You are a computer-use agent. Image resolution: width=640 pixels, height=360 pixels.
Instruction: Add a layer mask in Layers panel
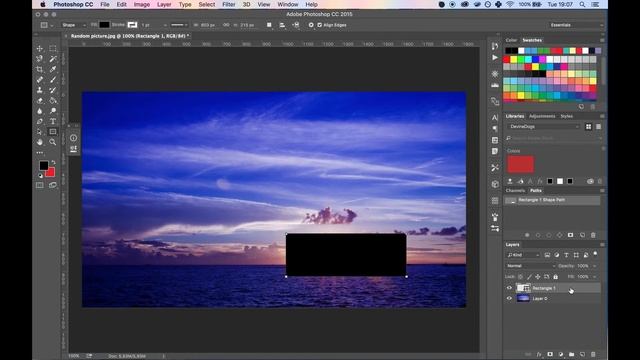click(550, 354)
